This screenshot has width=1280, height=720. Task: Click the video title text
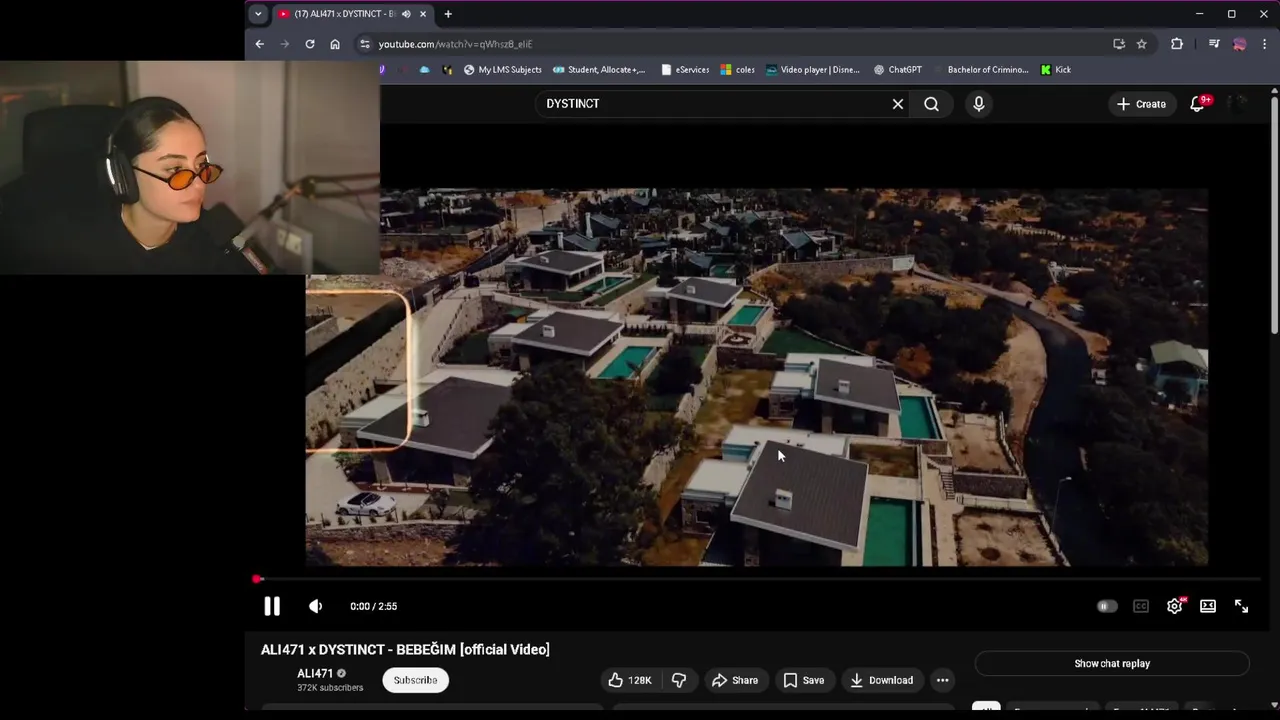pos(405,649)
